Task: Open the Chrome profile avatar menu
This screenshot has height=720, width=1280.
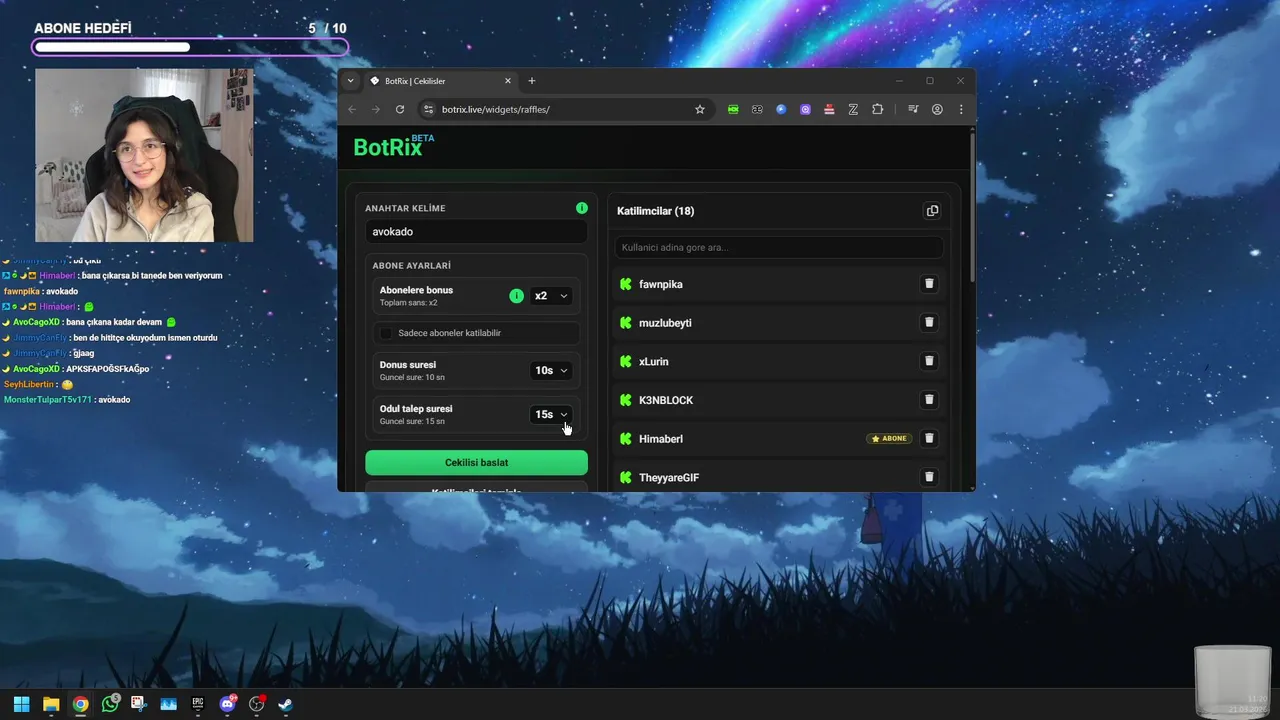Action: (x=937, y=109)
